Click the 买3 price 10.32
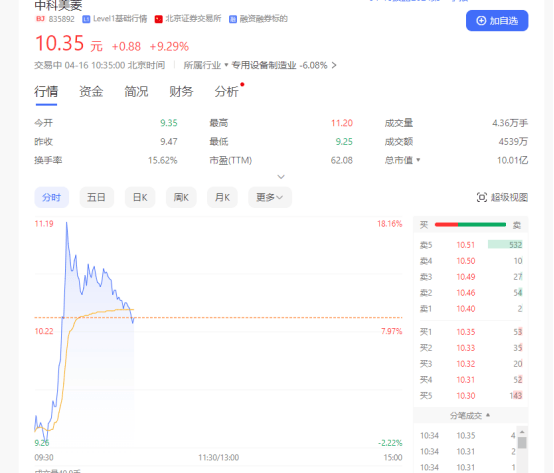Viewport: 554px width, 473px height. click(x=466, y=364)
